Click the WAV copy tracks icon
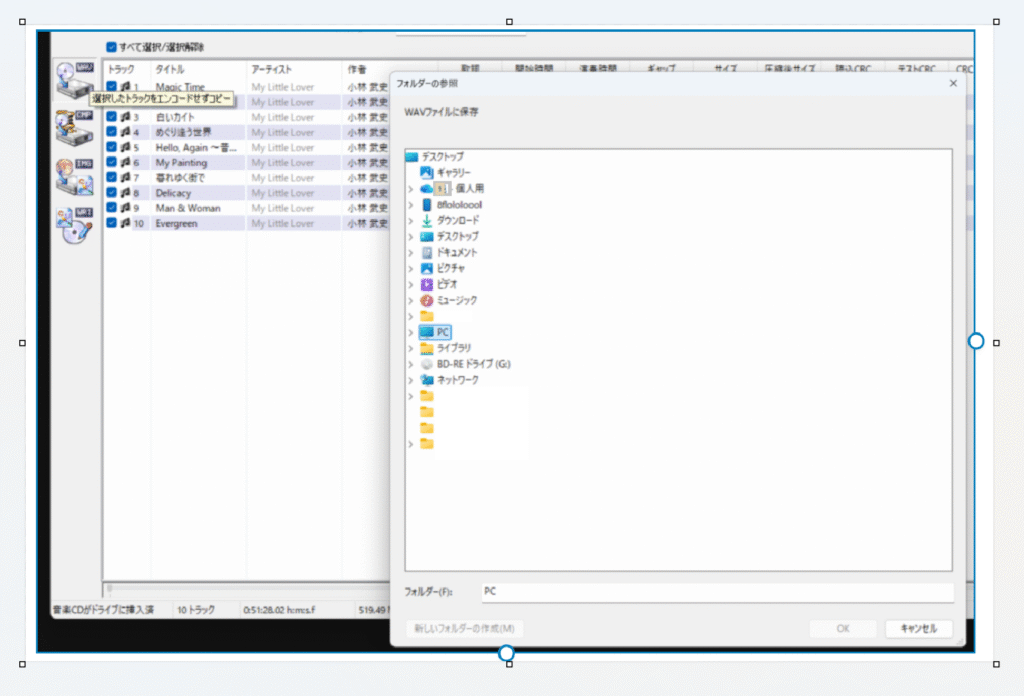 [75, 80]
